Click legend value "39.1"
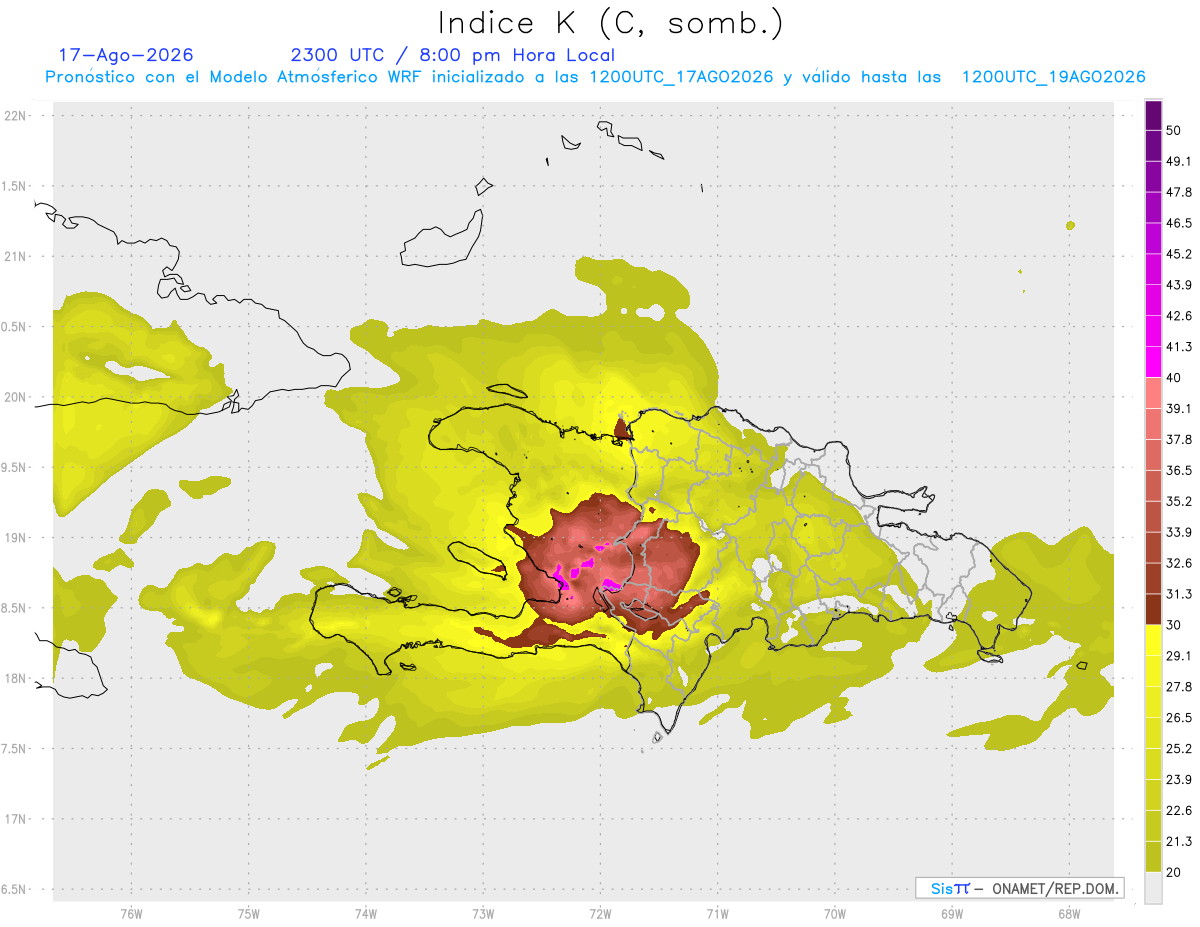The width and height of the screenshot is (1200, 927). pyautogui.click(x=1178, y=408)
